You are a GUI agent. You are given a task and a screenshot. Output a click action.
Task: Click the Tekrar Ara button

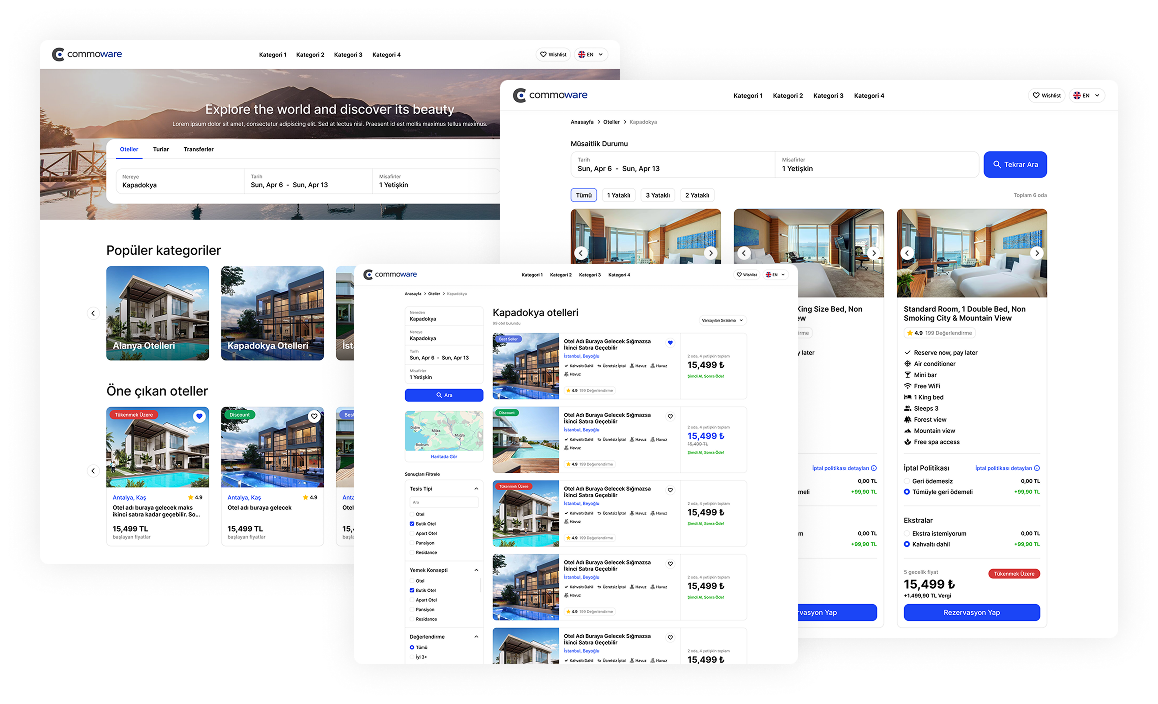pos(1014,164)
